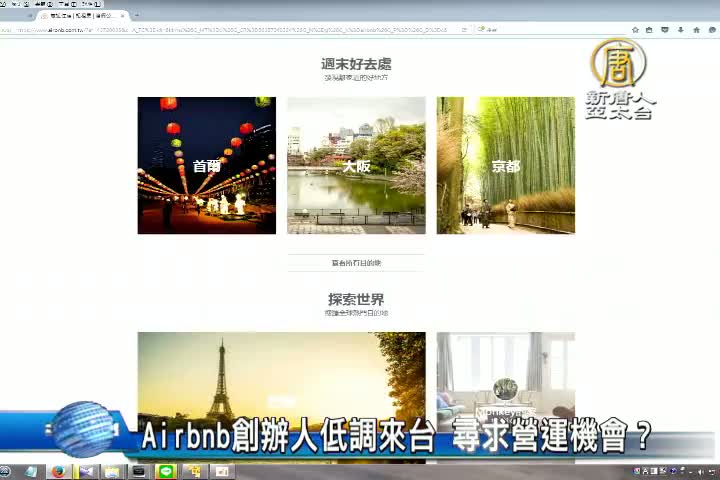
Task: Click the purple application icon in the taskbar
Action: pos(86,471)
